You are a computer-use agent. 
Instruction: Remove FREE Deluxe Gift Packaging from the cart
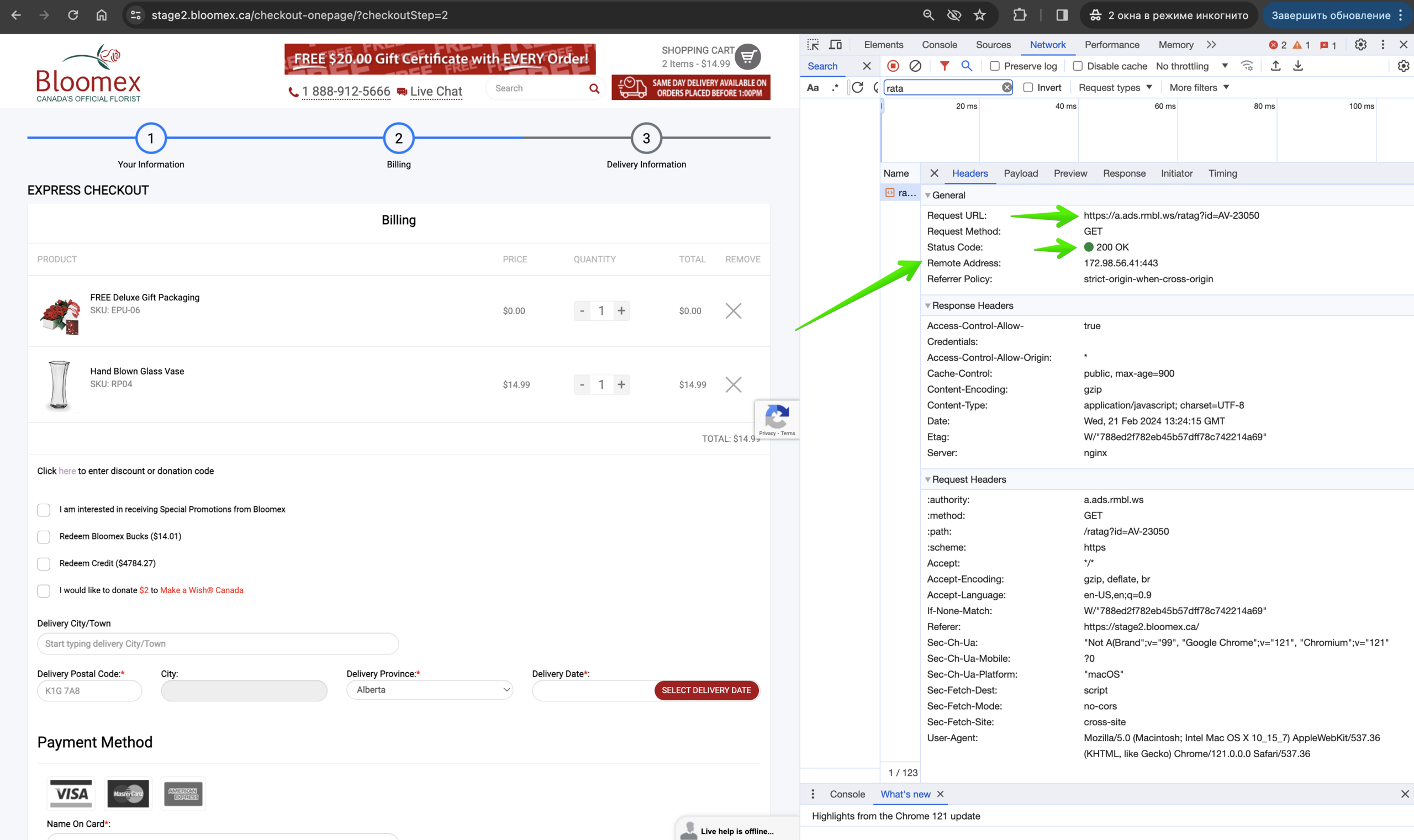click(x=734, y=311)
